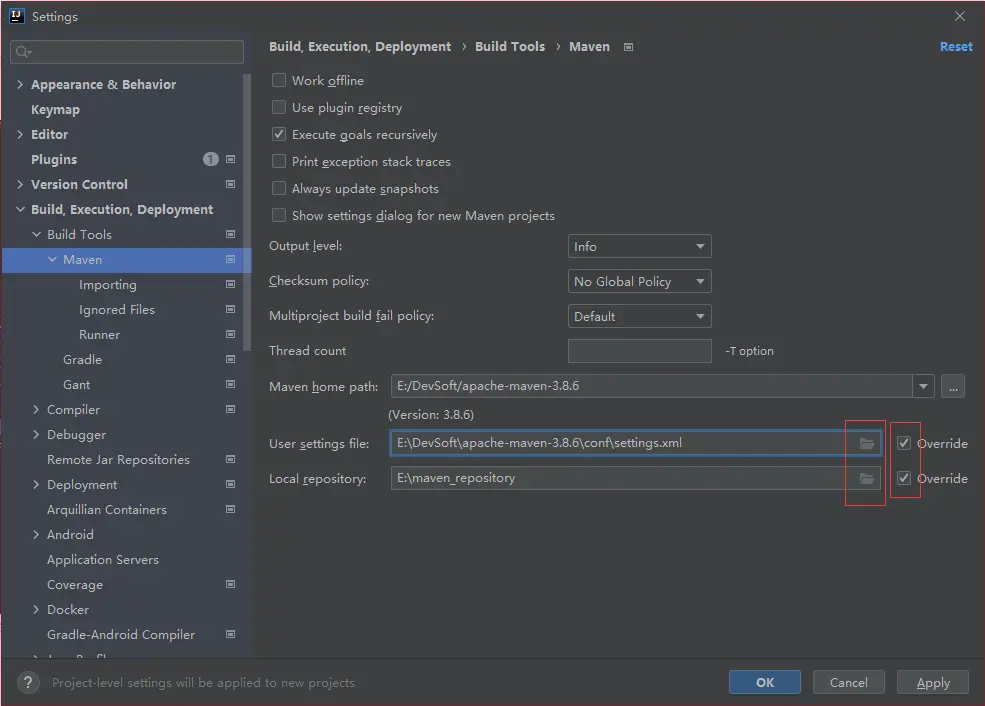Click the settings tree scrollbar
Viewport: 985px width, 706px height.
[x=248, y=210]
